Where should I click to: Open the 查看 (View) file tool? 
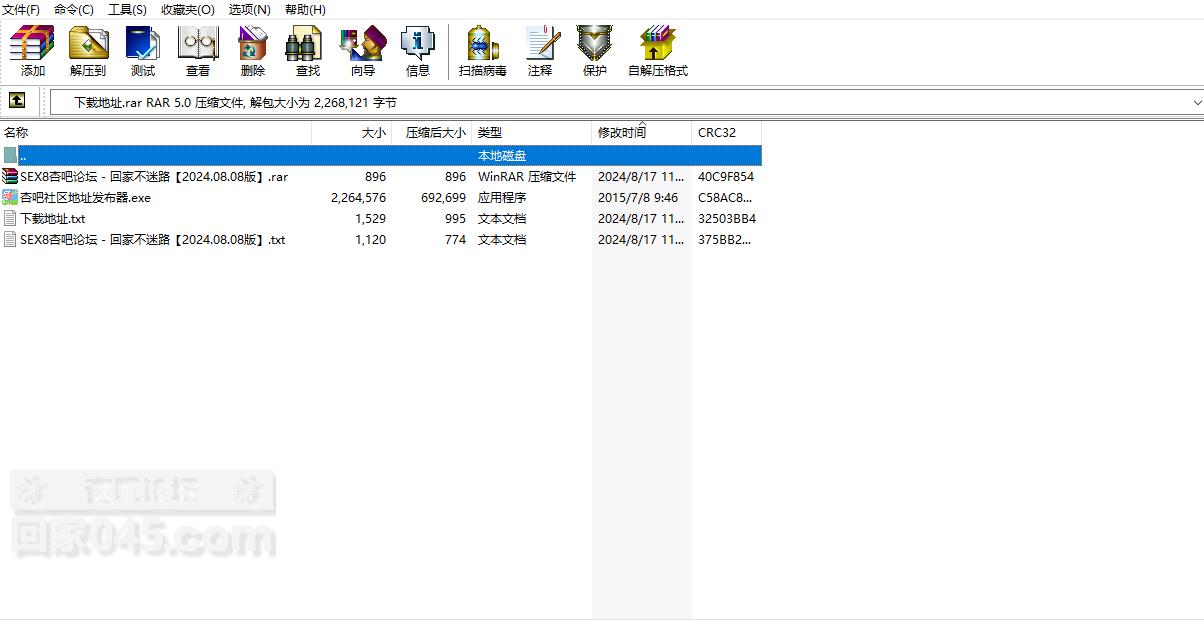point(198,46)
